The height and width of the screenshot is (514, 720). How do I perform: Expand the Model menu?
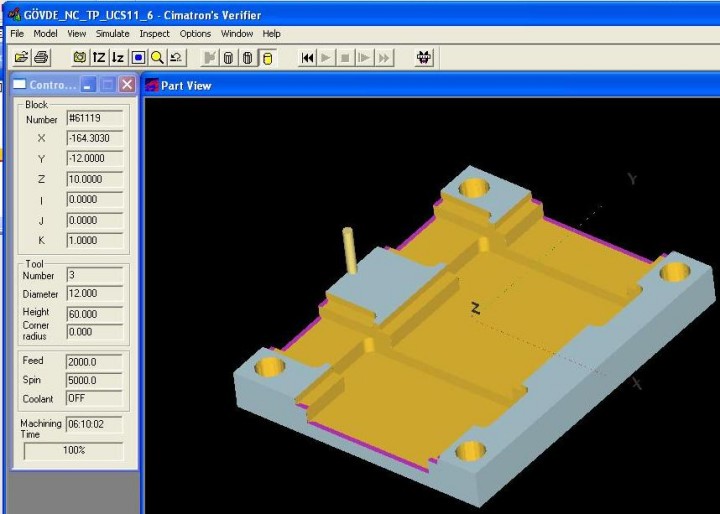[45, 33]
